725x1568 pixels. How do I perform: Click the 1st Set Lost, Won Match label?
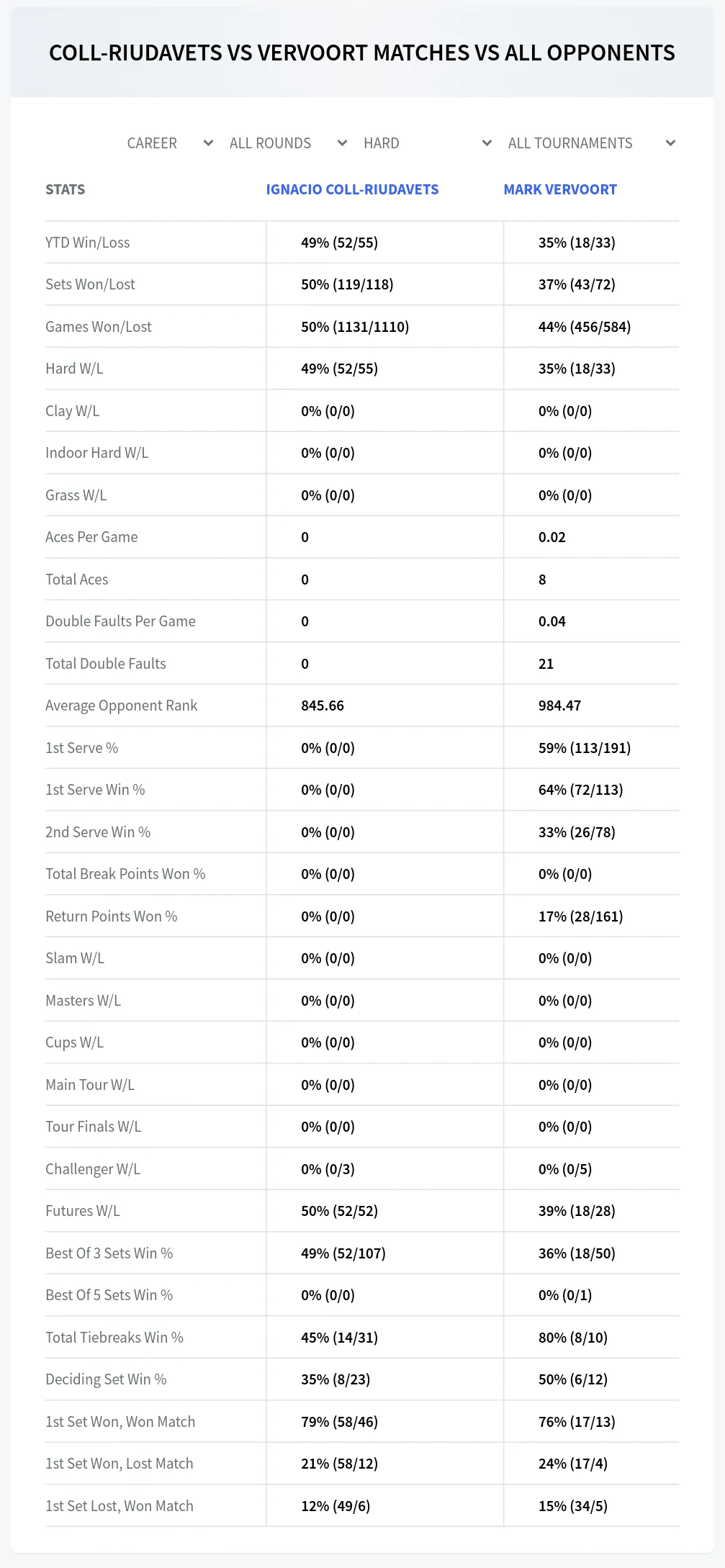(x=120, y=1506)
